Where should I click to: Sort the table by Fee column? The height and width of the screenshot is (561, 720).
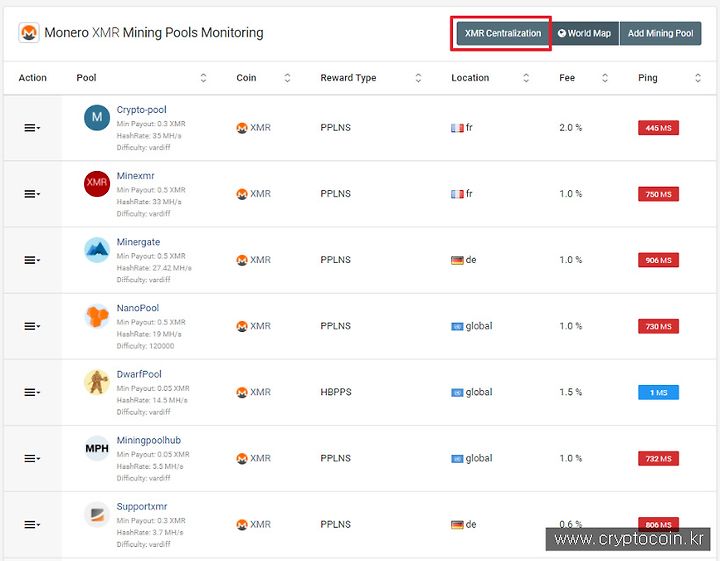pos(605,78)
